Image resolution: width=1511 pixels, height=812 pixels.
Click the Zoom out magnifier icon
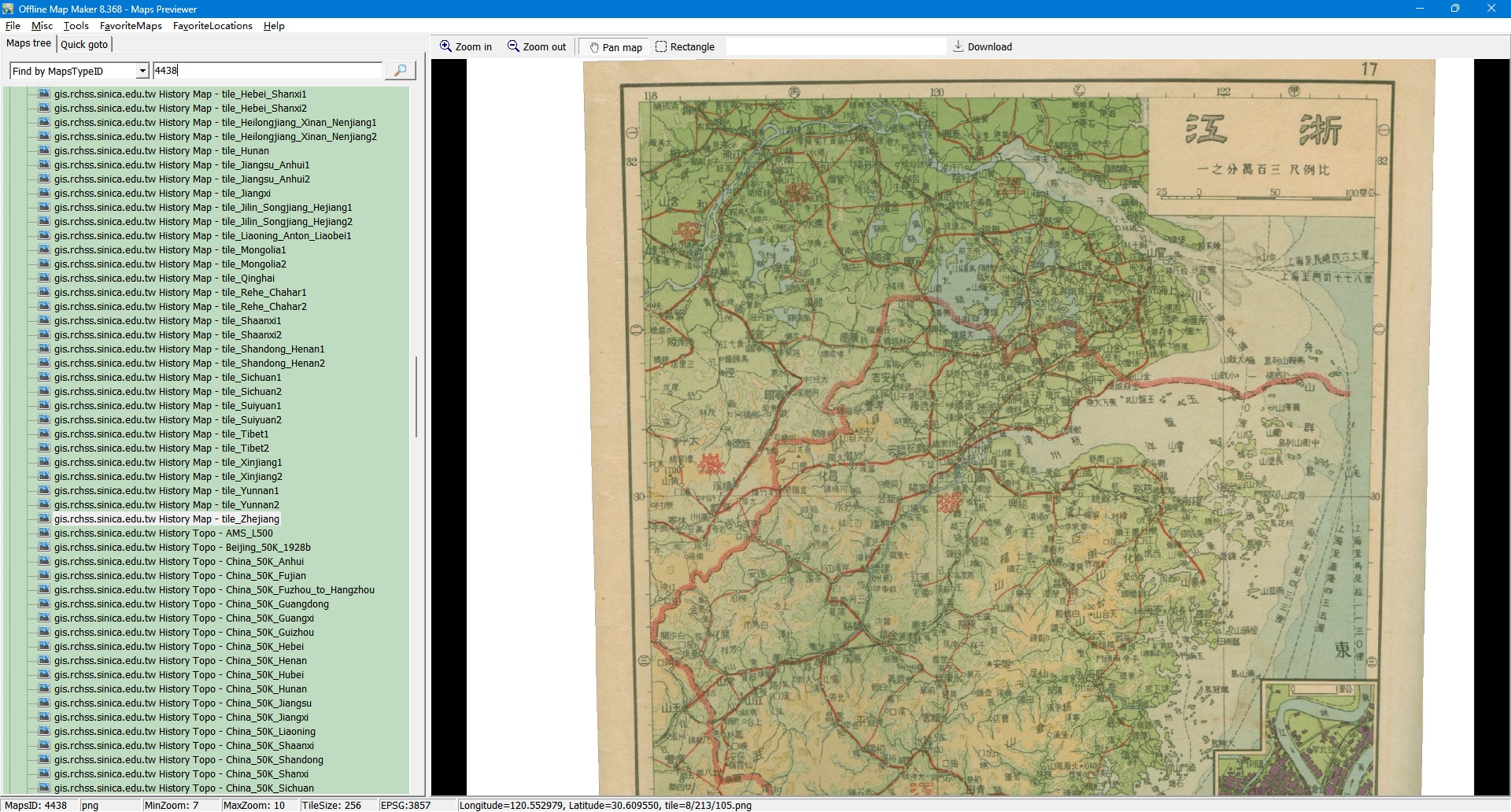click(513, 46)
